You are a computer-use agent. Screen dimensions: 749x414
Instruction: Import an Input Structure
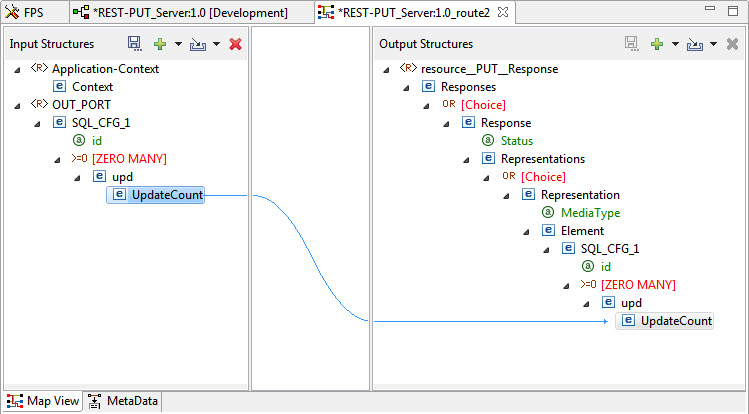click(198, 44)
